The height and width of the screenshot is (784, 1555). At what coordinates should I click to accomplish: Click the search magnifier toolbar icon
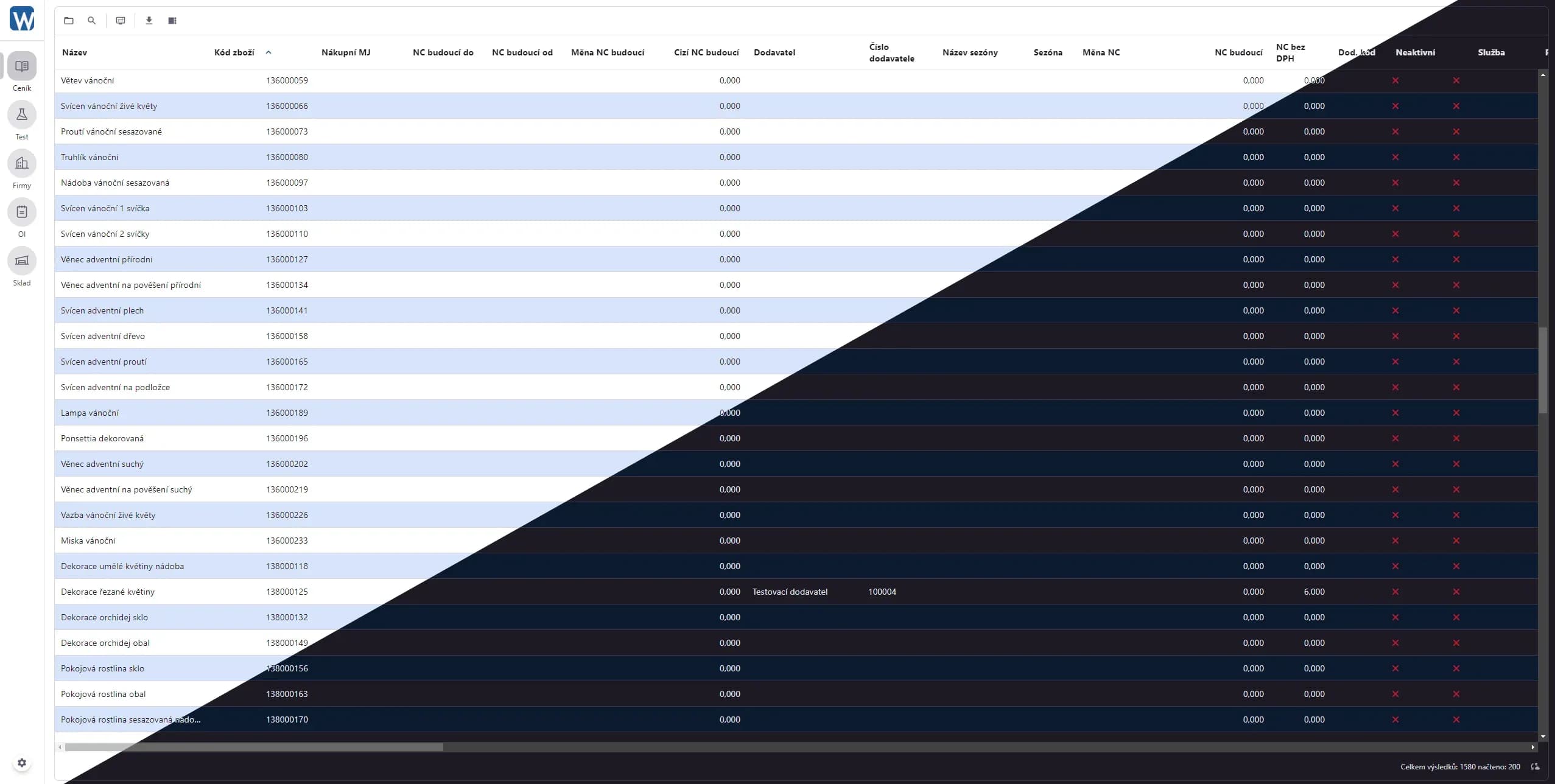91,21
